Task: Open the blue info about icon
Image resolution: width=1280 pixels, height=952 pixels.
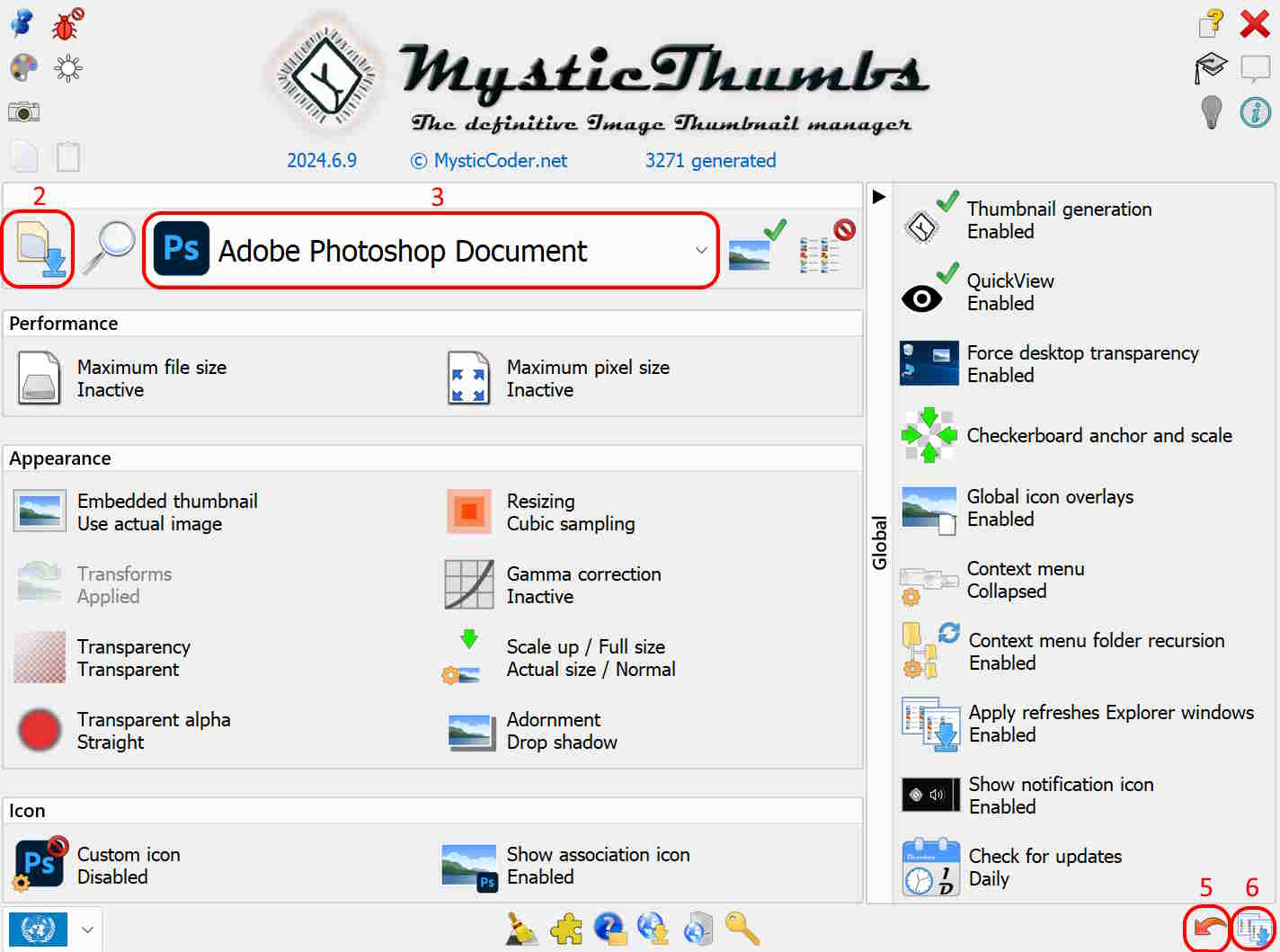Action: [x=1256, y=112]
